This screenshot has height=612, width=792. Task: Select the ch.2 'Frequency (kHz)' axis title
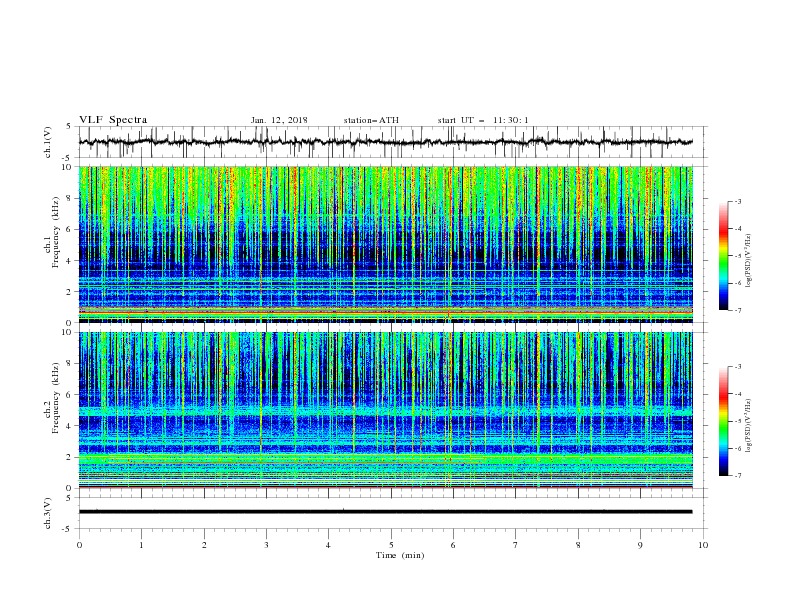click(x=56, y=398)
